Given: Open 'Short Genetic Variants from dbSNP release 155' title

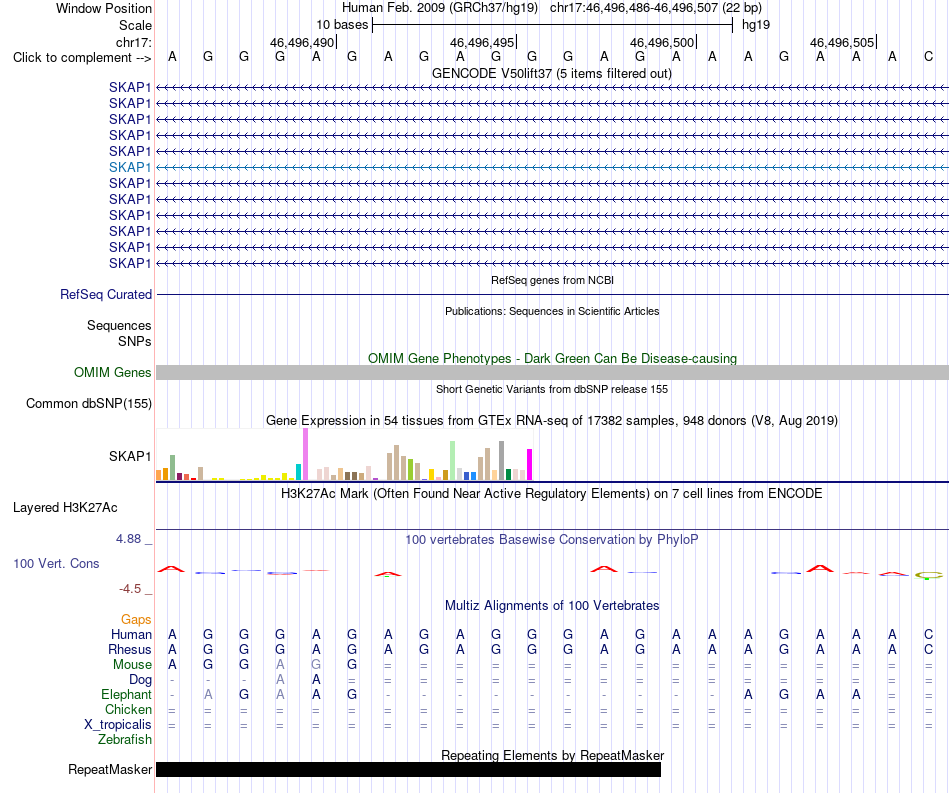Looking at the screenshot, I should pos(552,389).
